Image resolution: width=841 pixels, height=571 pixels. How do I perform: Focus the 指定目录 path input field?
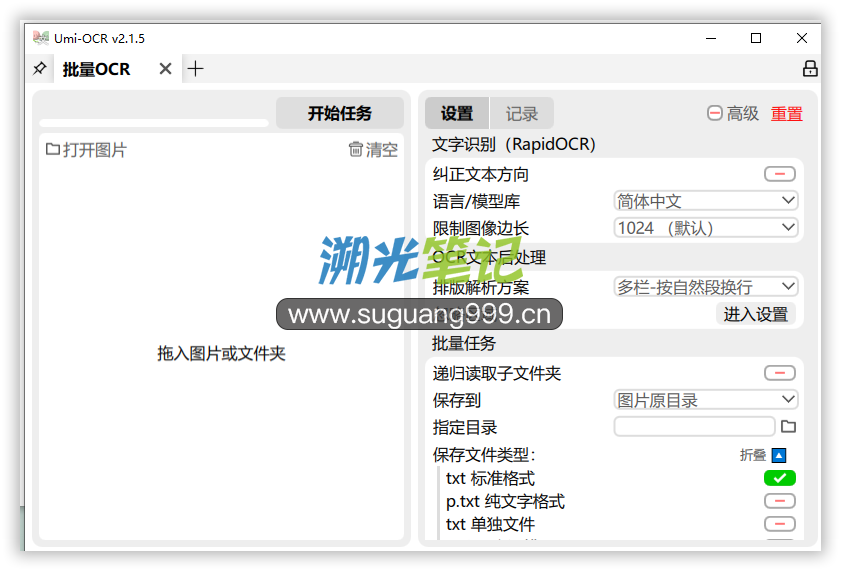coord(695,427)
